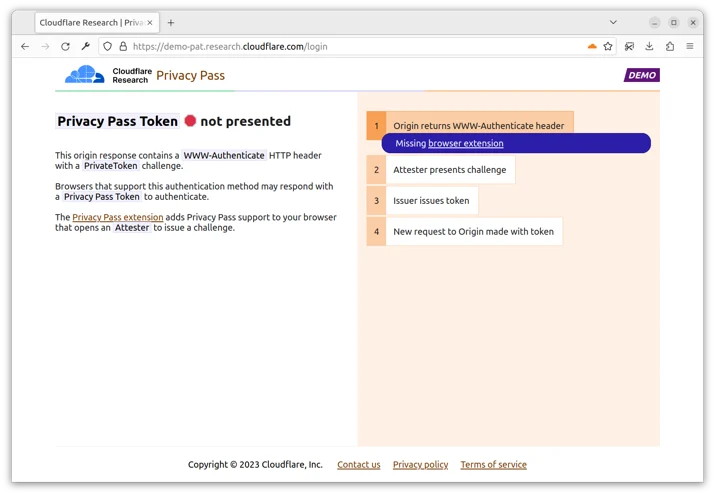The width and height of the screenshot is (715, 495).
Task: Open the extensions puzzle icon
Action: point(670,46)
